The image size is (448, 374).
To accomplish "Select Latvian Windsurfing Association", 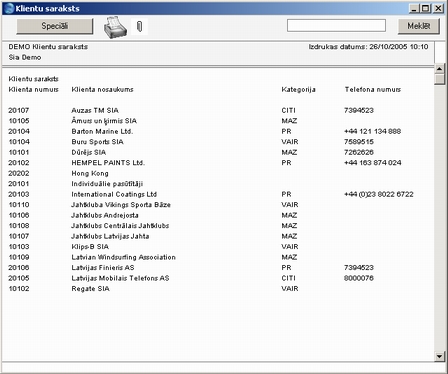I will point(123,257).
